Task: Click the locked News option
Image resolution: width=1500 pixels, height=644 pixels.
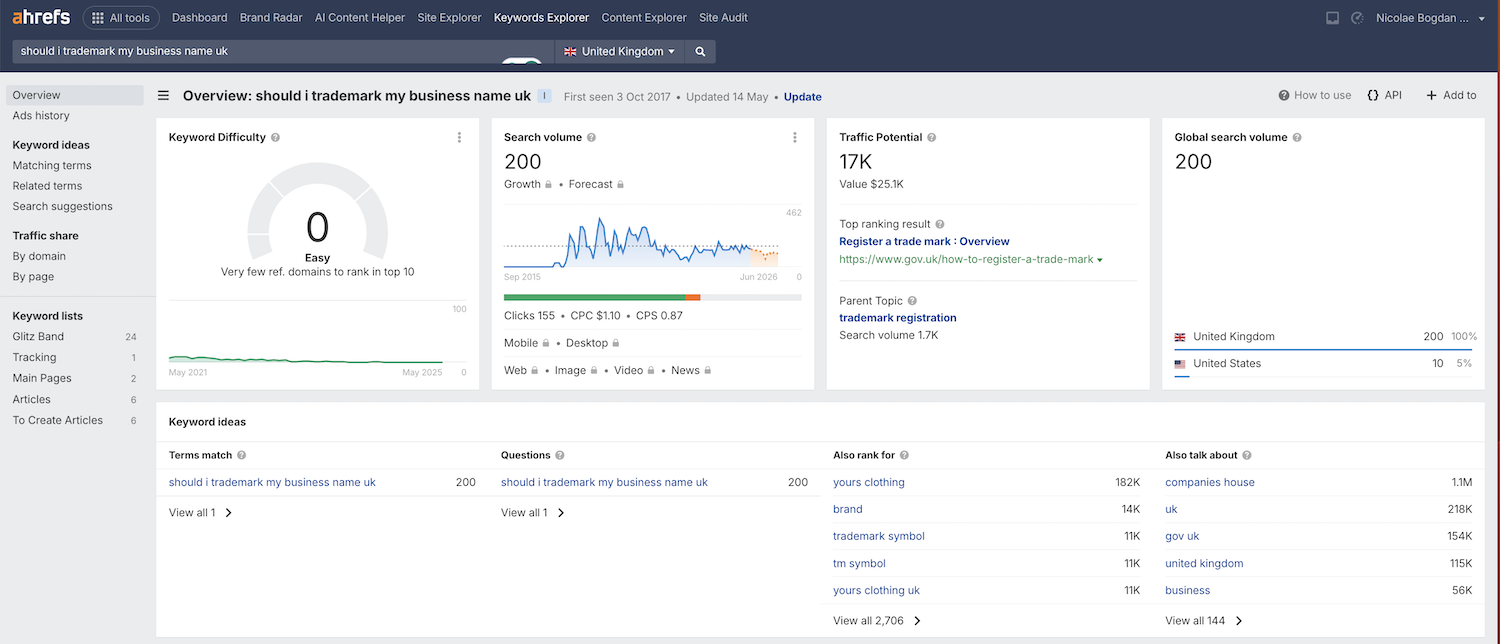Action: (x=691, y=370)
